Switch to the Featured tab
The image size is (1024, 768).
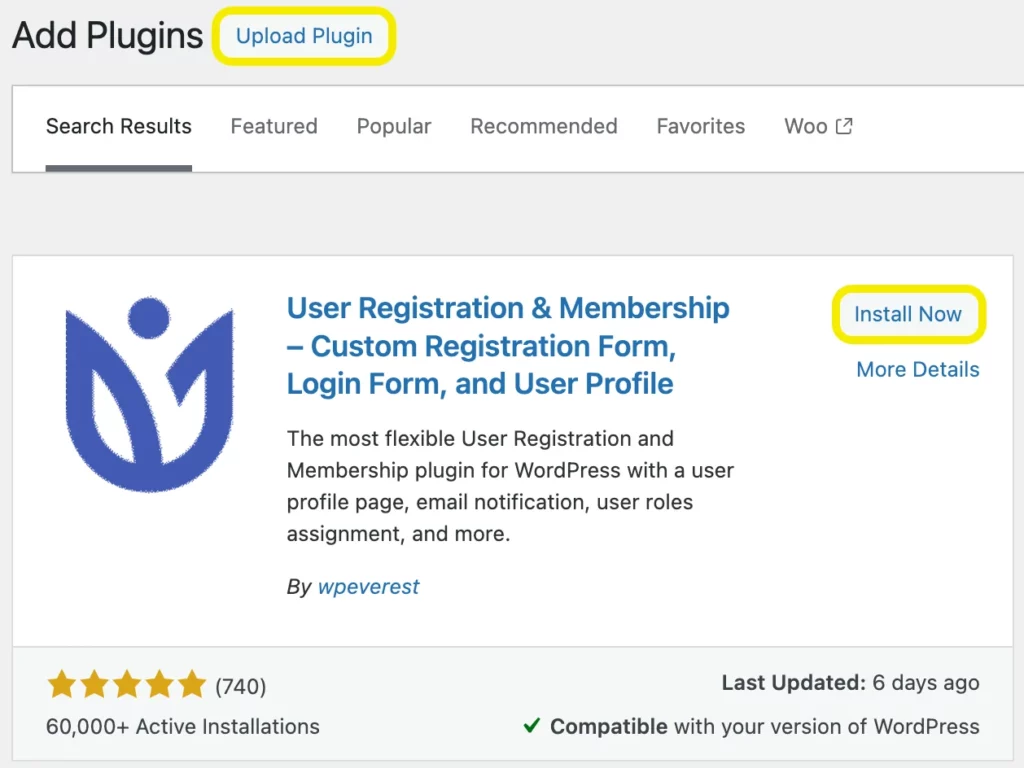click(274, 126)
